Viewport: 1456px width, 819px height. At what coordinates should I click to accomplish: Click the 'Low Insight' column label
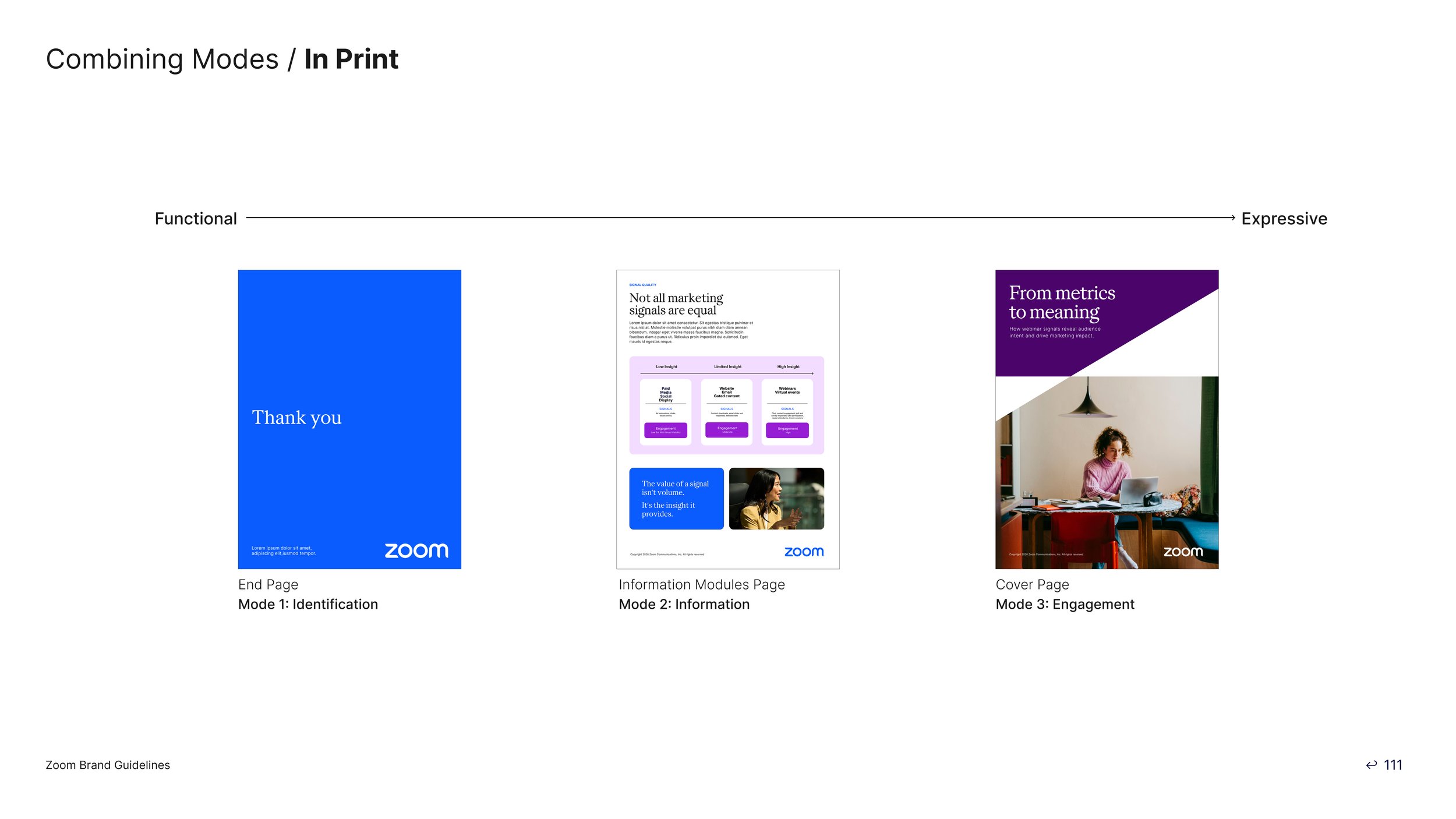click(x=666, y=367)
